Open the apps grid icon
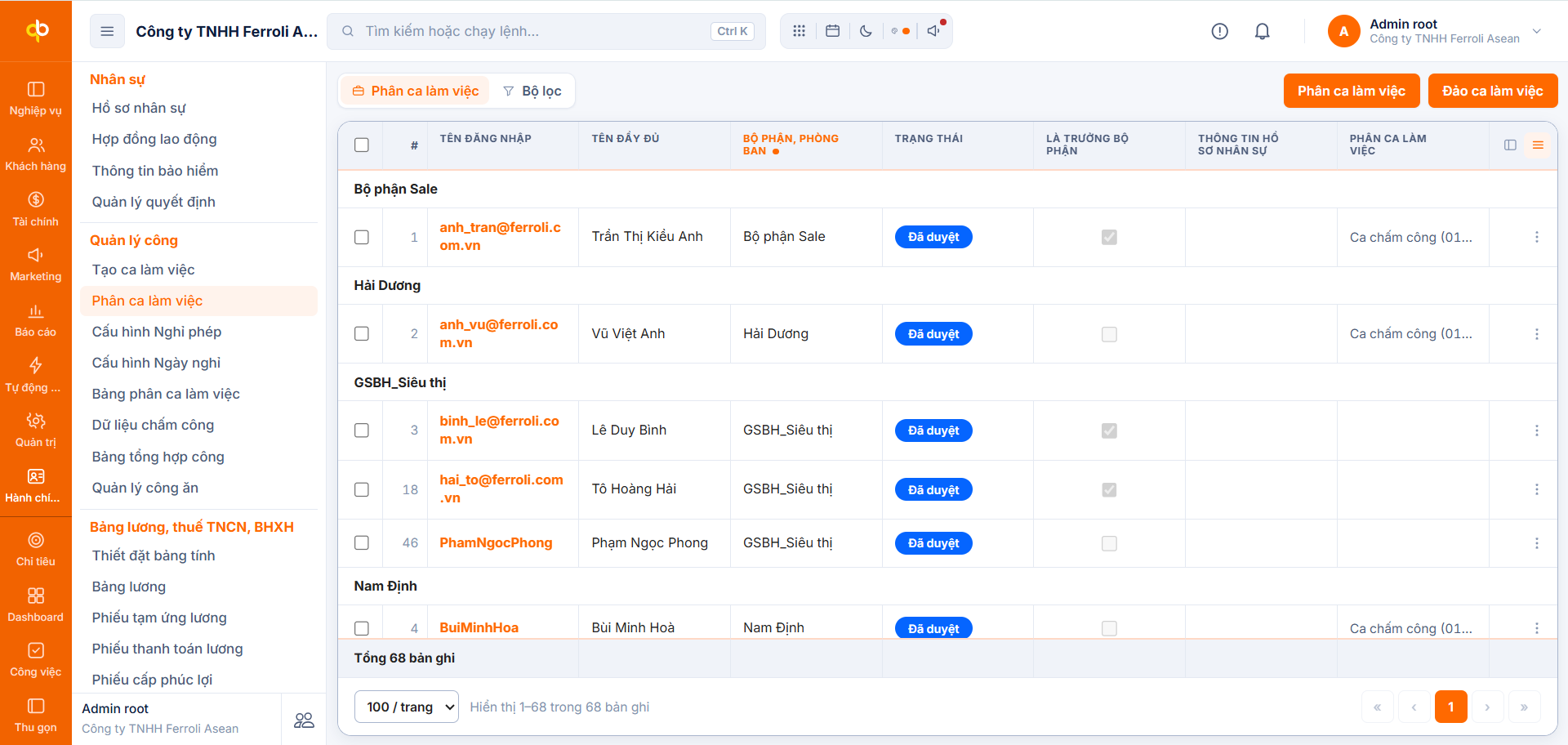Viewport: 1568px width, 745px height. point(799,31)
